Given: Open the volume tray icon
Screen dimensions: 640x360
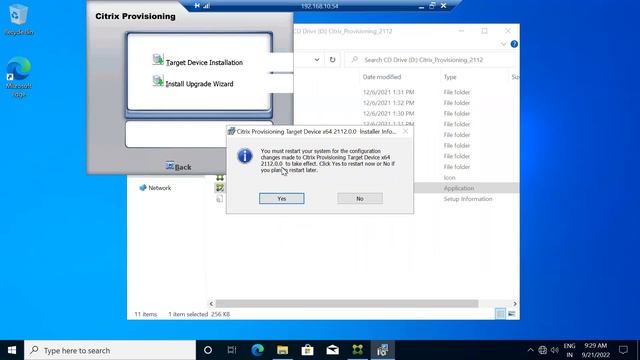Looking at the screenshot, I should point(554,350).
